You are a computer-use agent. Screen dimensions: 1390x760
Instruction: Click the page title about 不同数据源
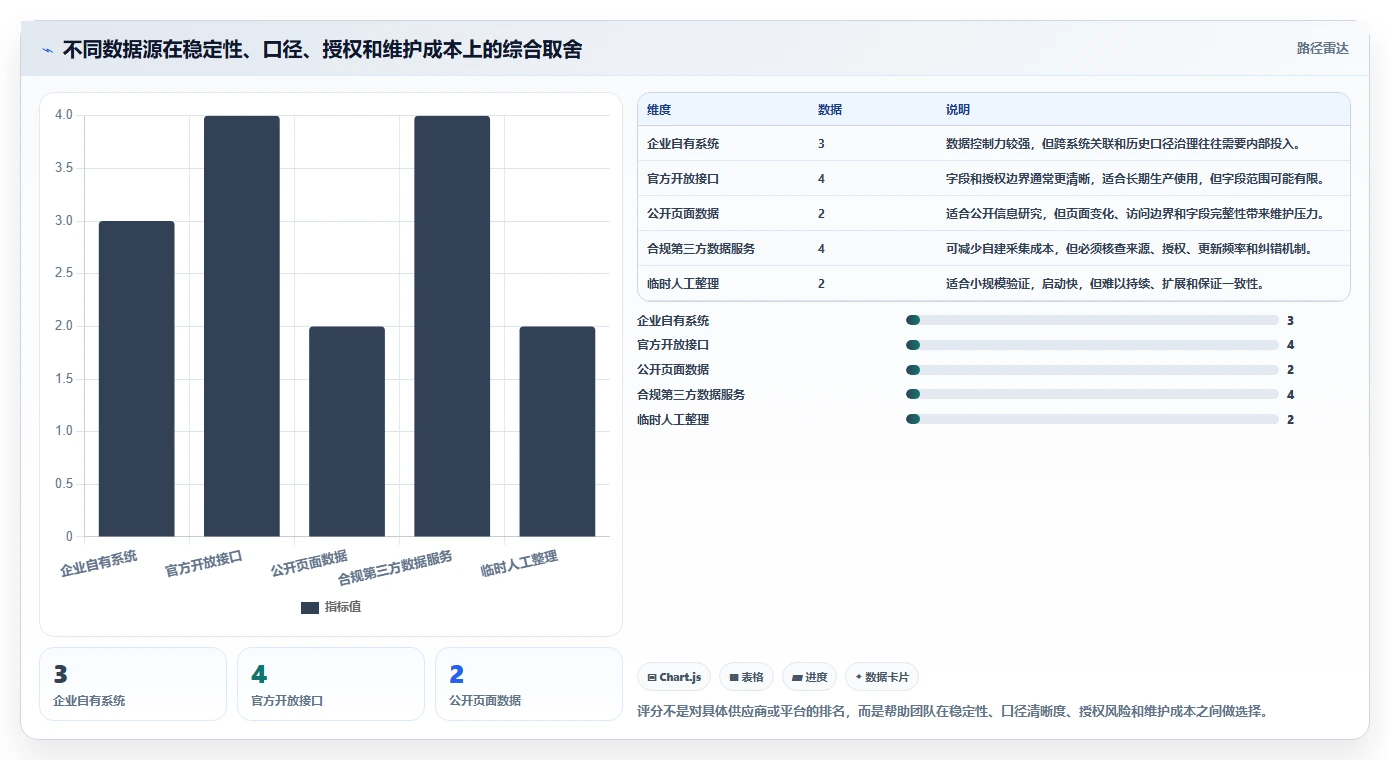322,49
